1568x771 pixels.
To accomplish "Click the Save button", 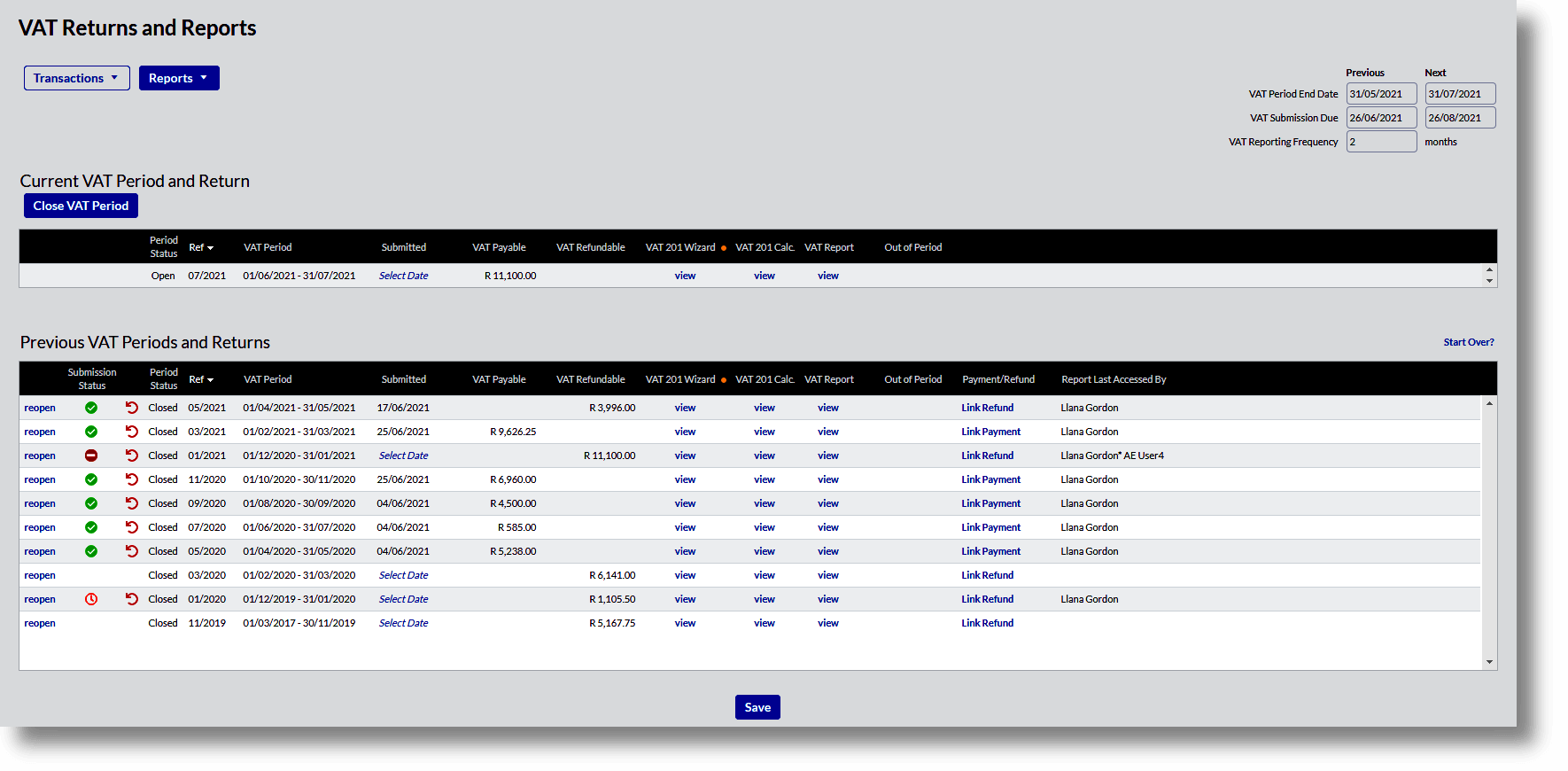I will (757, 707).
